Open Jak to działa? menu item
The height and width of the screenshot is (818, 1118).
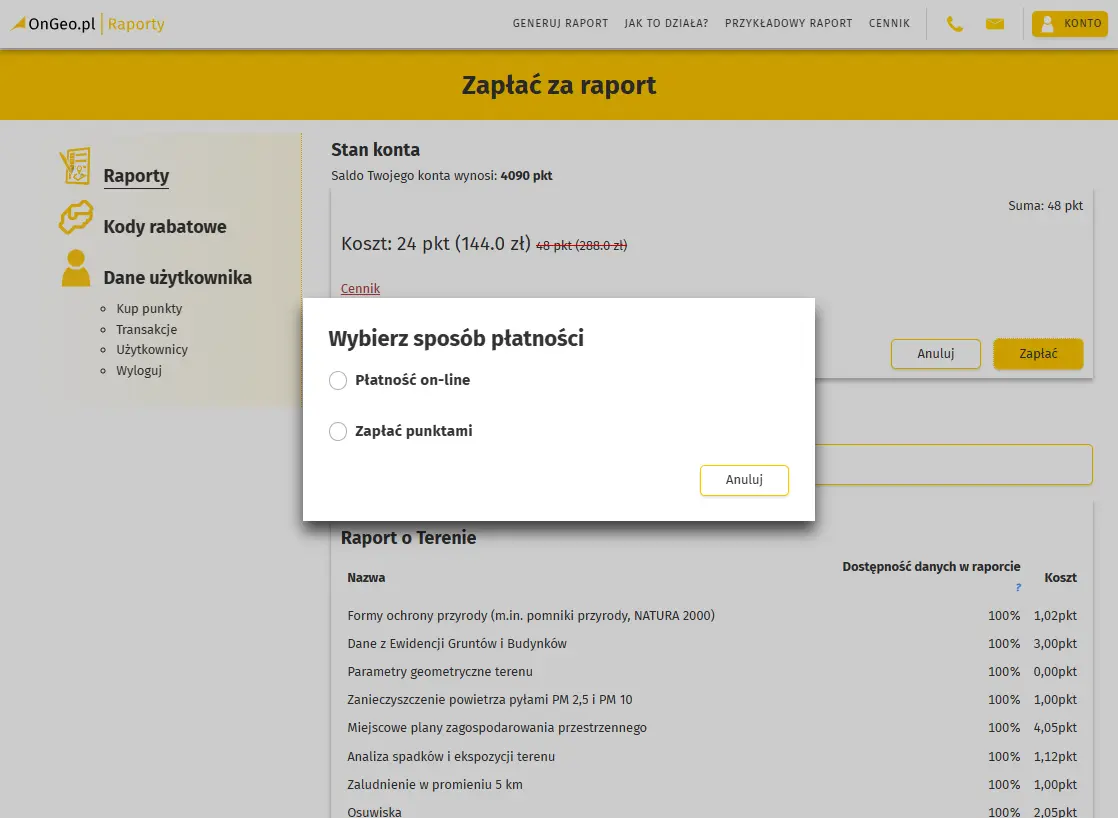[666, 23]
